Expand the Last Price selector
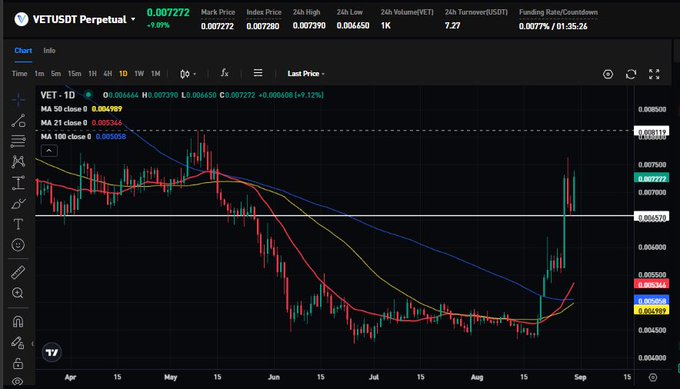Screen dimensions: 680x389 306,74
